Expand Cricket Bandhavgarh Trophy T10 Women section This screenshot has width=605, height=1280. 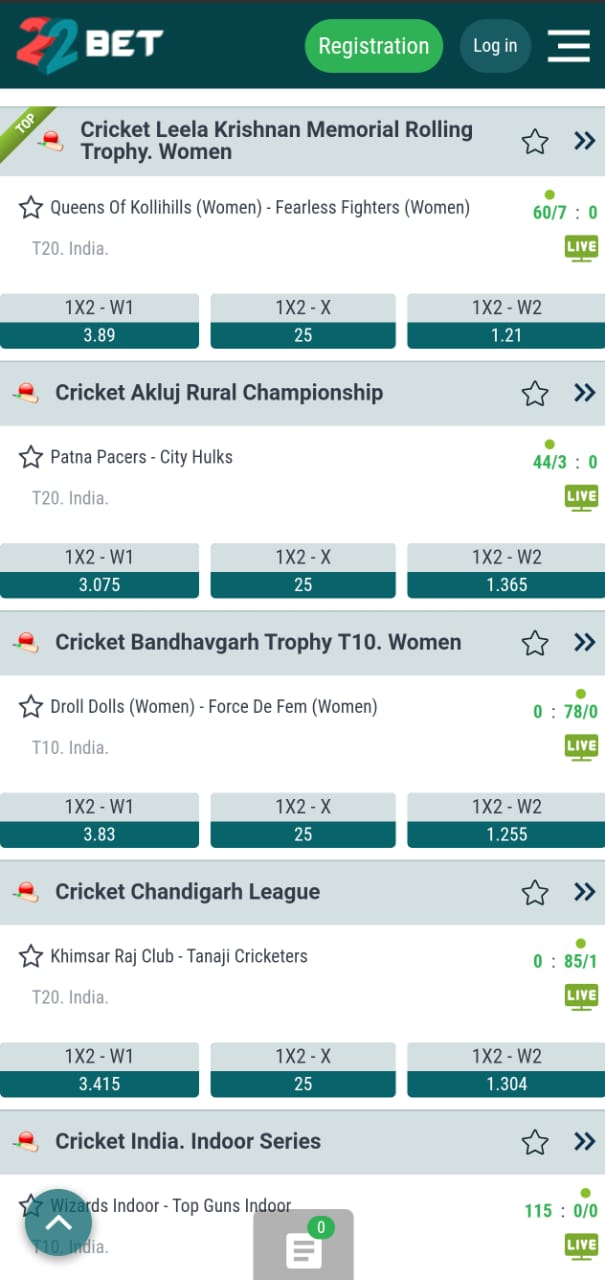pos(585,642)
